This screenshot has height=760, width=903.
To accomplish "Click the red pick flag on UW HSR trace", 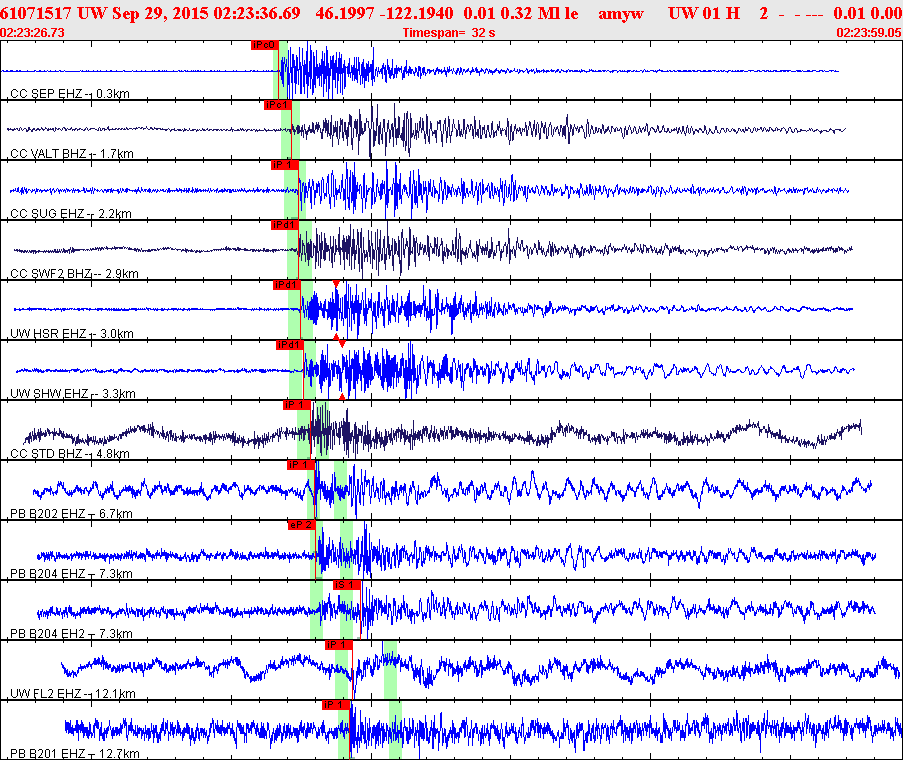I will pyautogui.click(x=286, y=285).
